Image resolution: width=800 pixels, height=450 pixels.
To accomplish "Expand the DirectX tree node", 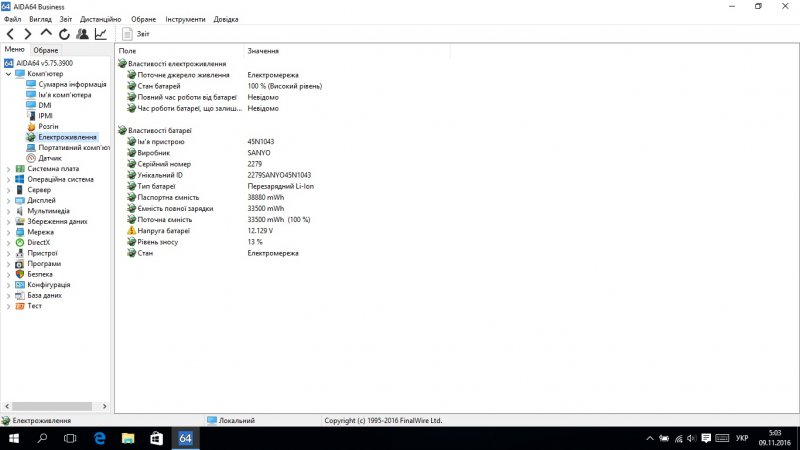I will (8, 242).
